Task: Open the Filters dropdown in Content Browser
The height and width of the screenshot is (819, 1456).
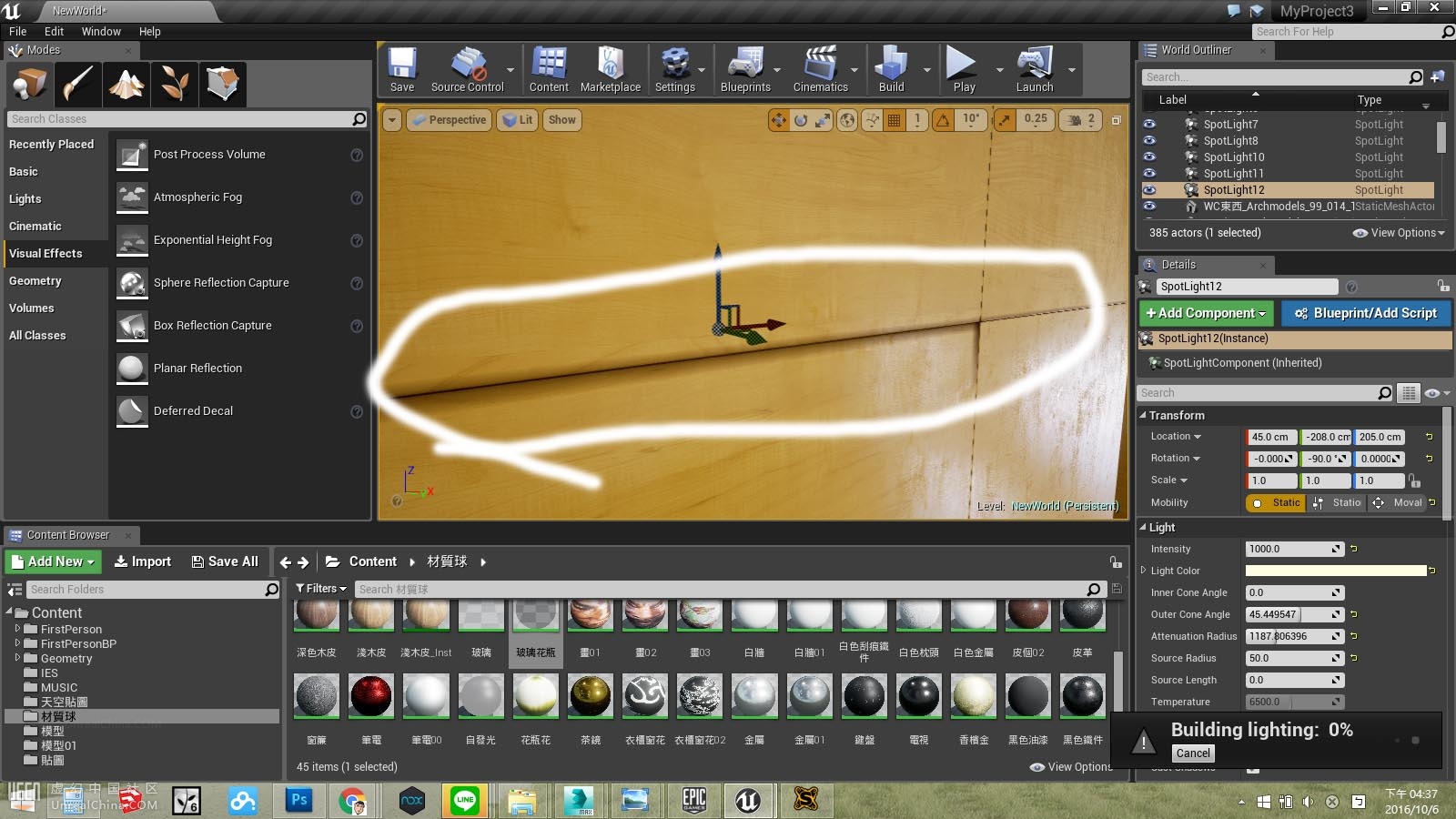Action: coord(321,589)
